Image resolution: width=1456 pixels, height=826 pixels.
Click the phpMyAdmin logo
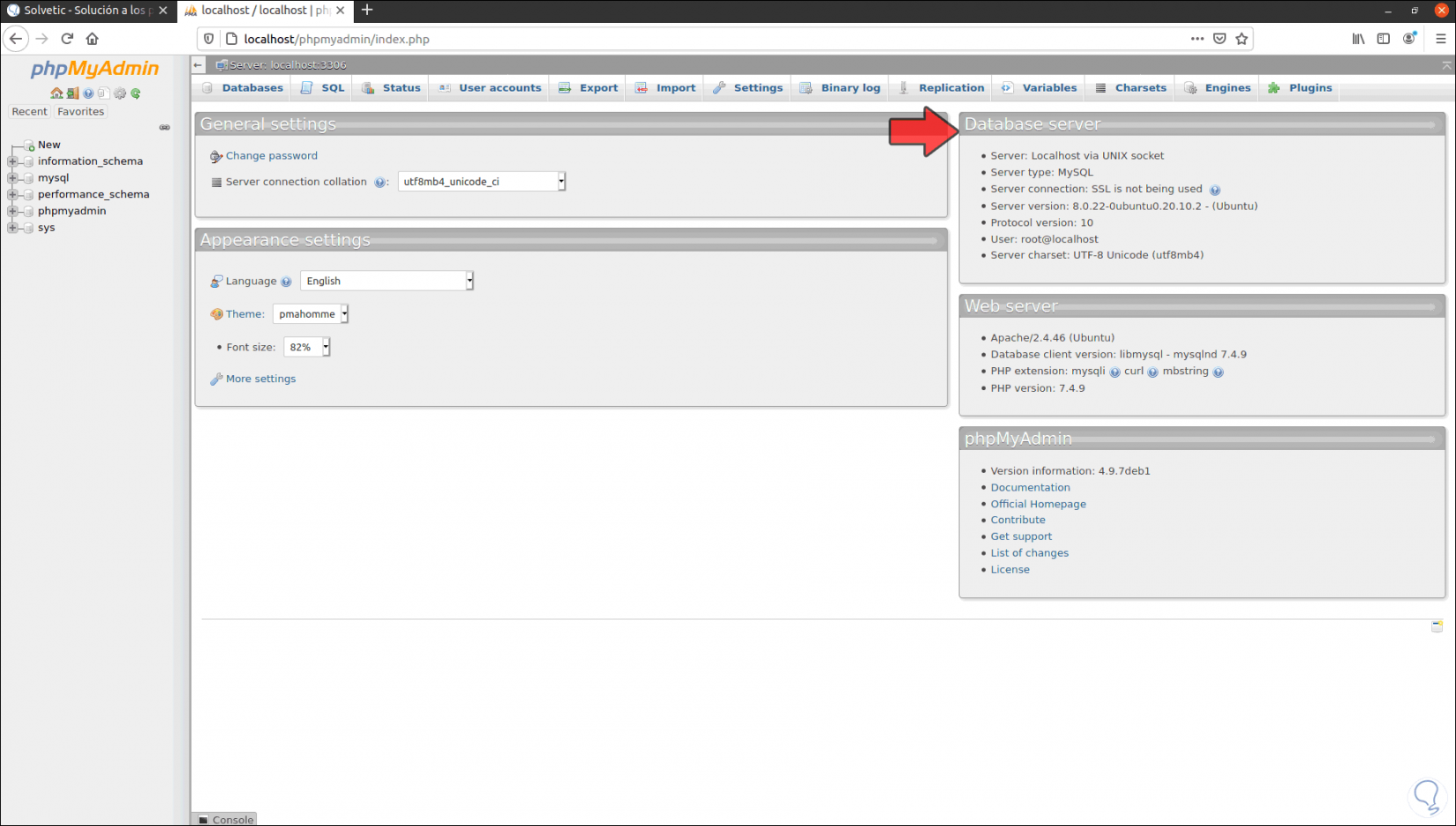[x=94, y=69]
